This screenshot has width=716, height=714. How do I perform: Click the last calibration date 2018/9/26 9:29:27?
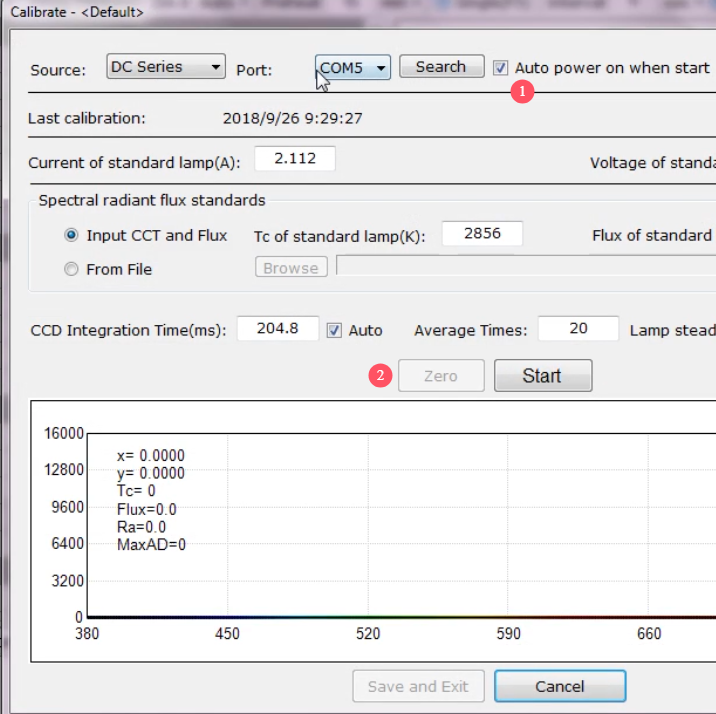coord(292,118)
